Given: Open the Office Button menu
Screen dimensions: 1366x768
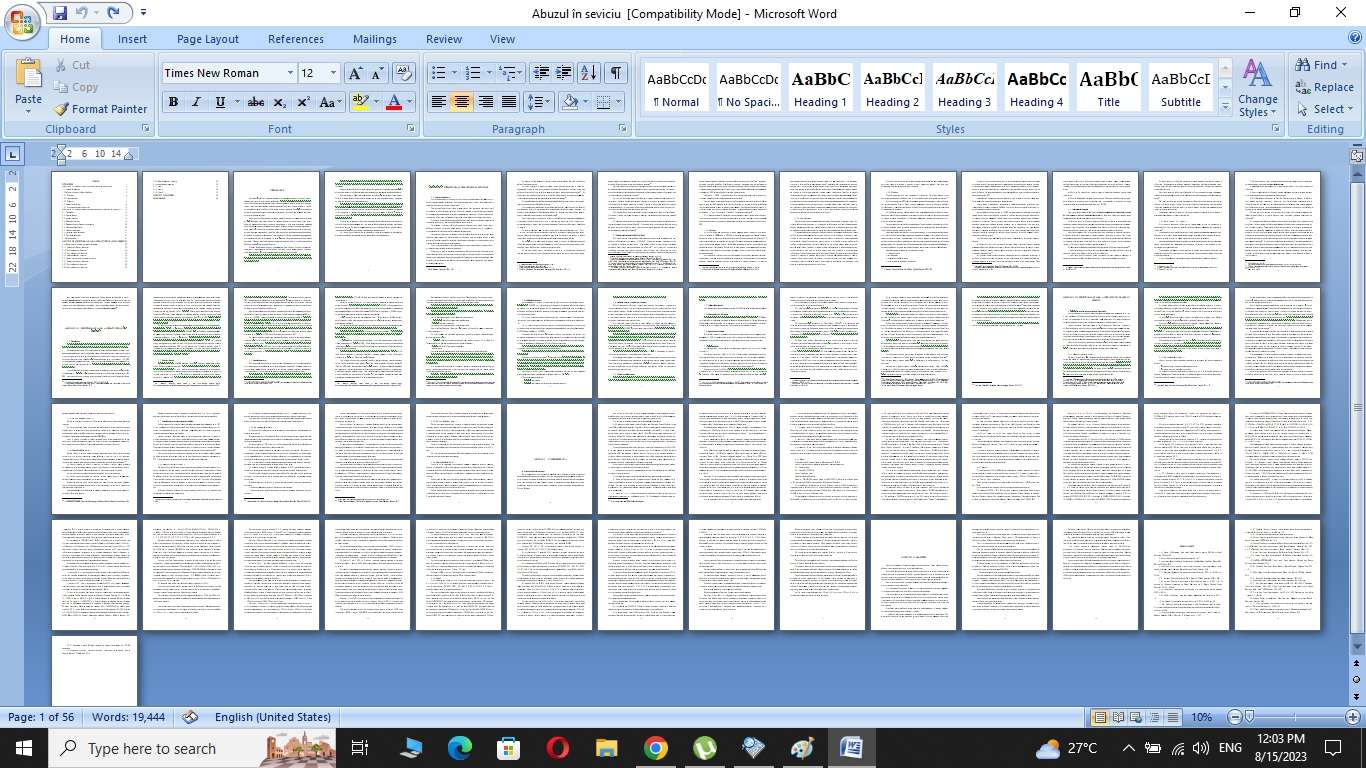Looking at the screenshot, I should coord(22,22).
